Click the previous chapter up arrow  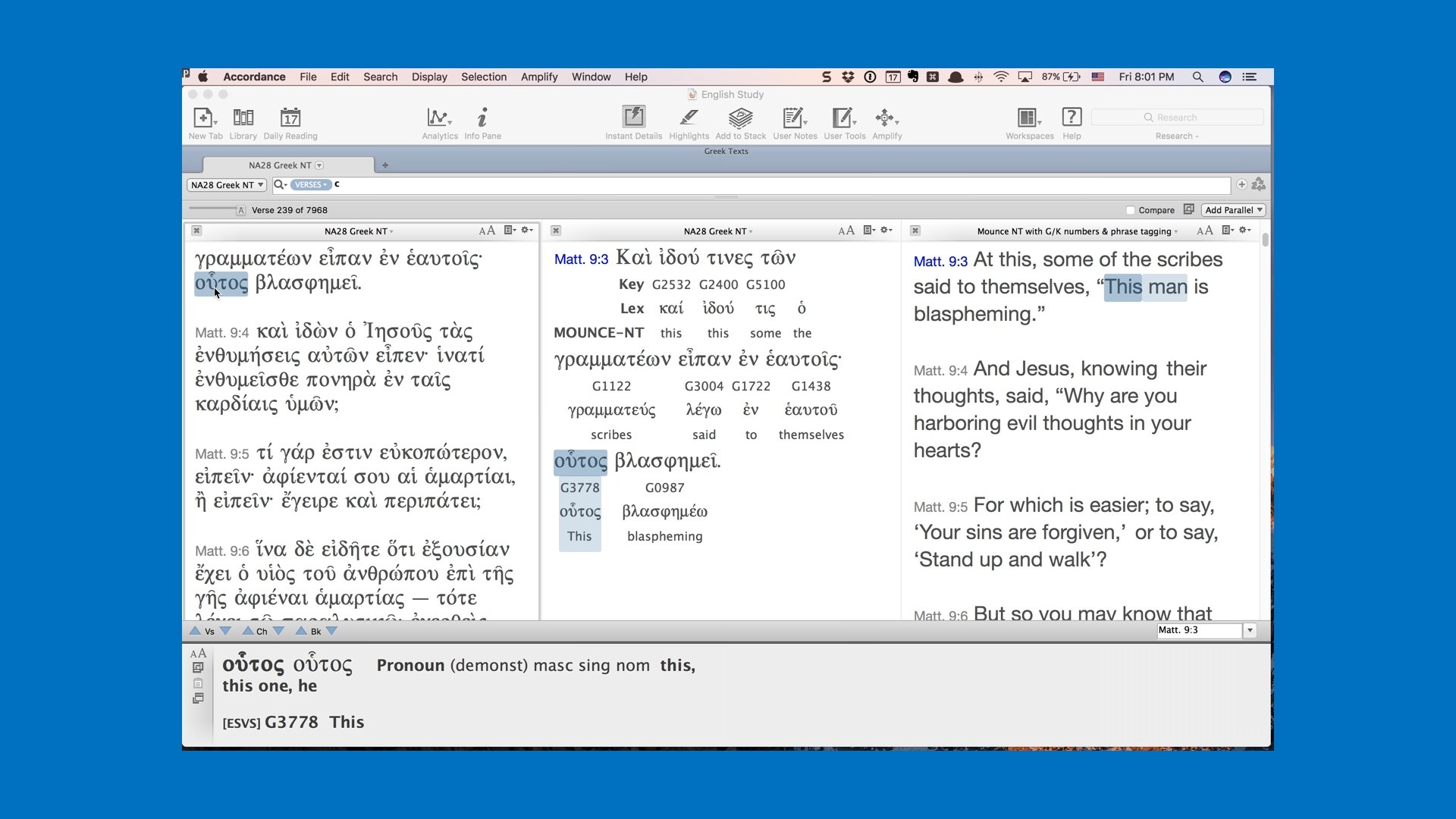coord(247,631)
